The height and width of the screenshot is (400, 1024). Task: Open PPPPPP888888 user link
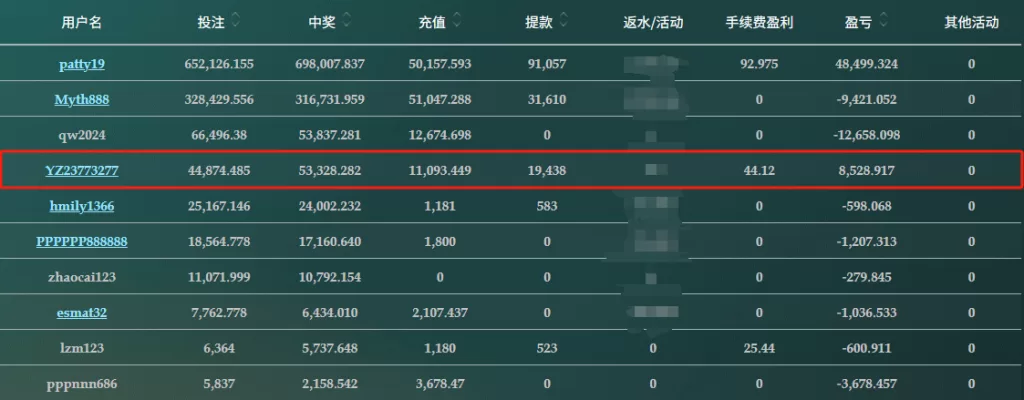click(82, 241)
